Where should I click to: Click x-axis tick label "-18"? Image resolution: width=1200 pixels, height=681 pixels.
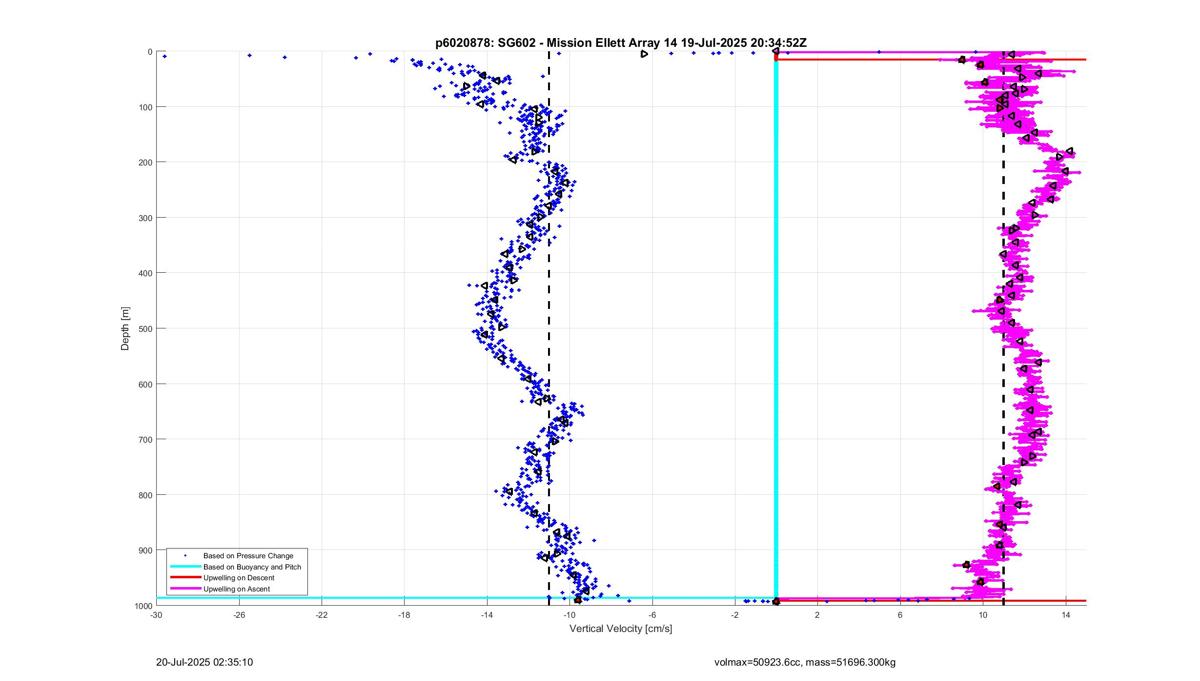click(x=404, y=615)
